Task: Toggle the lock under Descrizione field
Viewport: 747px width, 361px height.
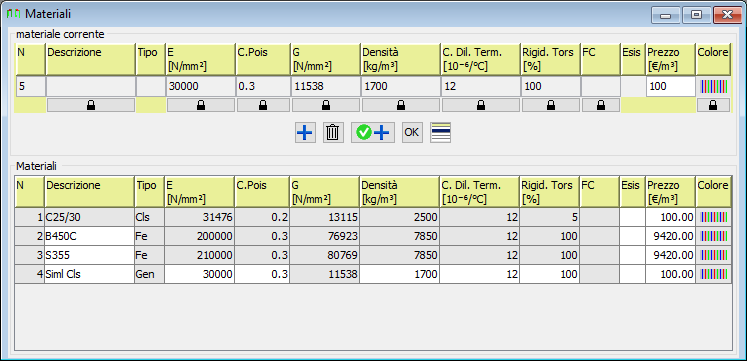Action: 91,105
